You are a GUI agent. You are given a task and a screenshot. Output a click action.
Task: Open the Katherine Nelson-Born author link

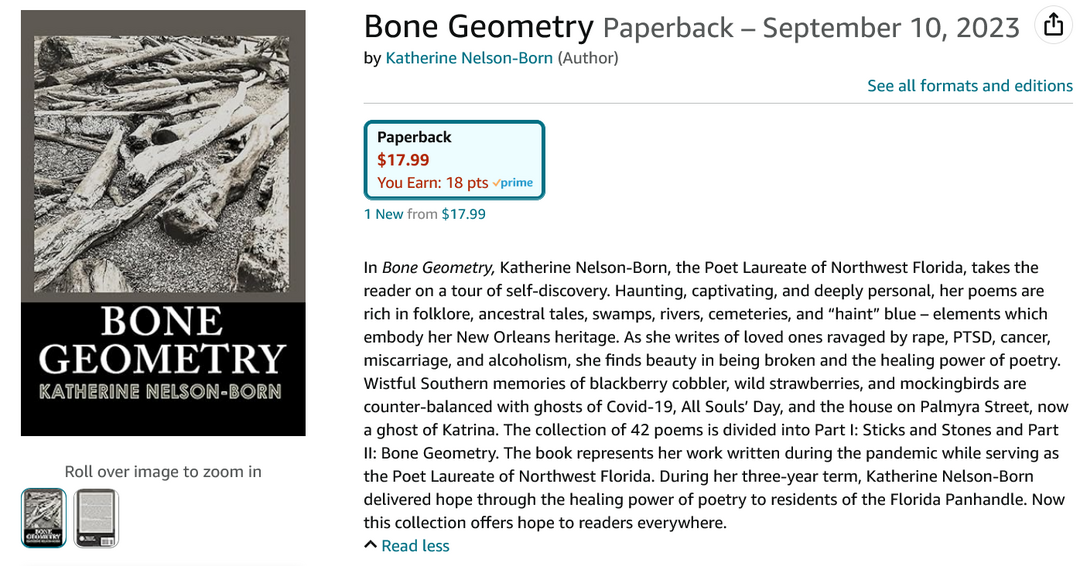coord(469,58)
